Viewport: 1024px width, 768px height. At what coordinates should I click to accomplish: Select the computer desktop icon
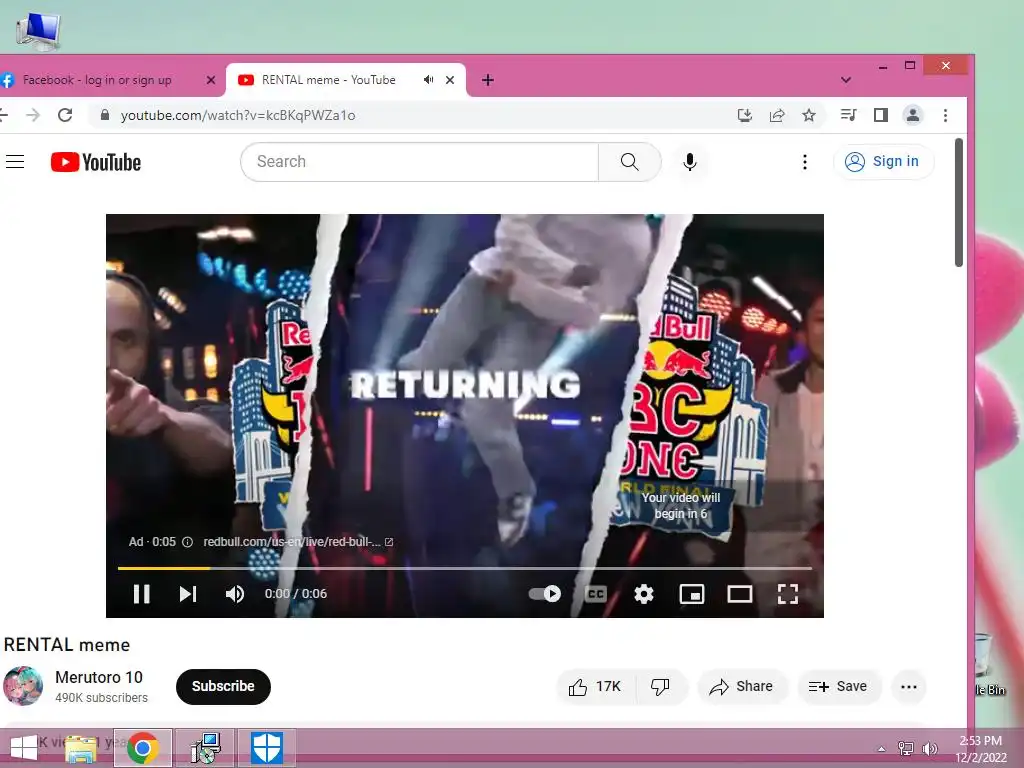(x=38, y=31)
